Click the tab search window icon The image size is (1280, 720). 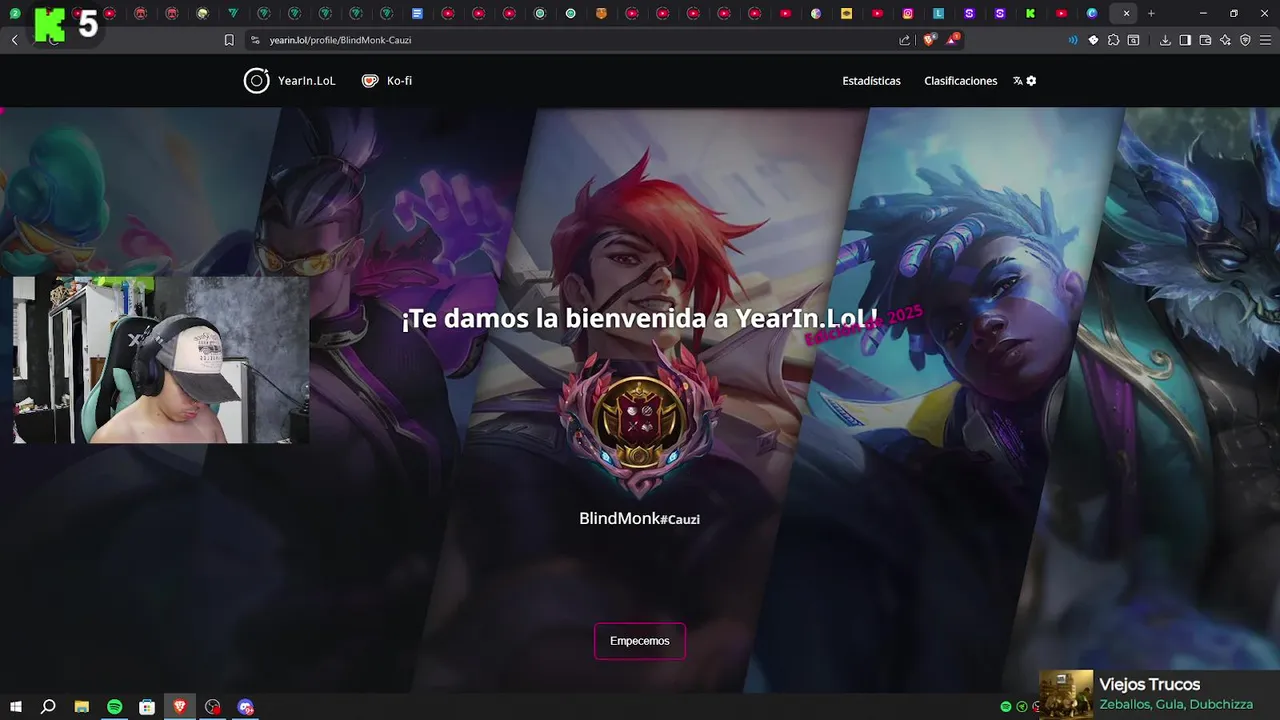(x=1133, y=40)
